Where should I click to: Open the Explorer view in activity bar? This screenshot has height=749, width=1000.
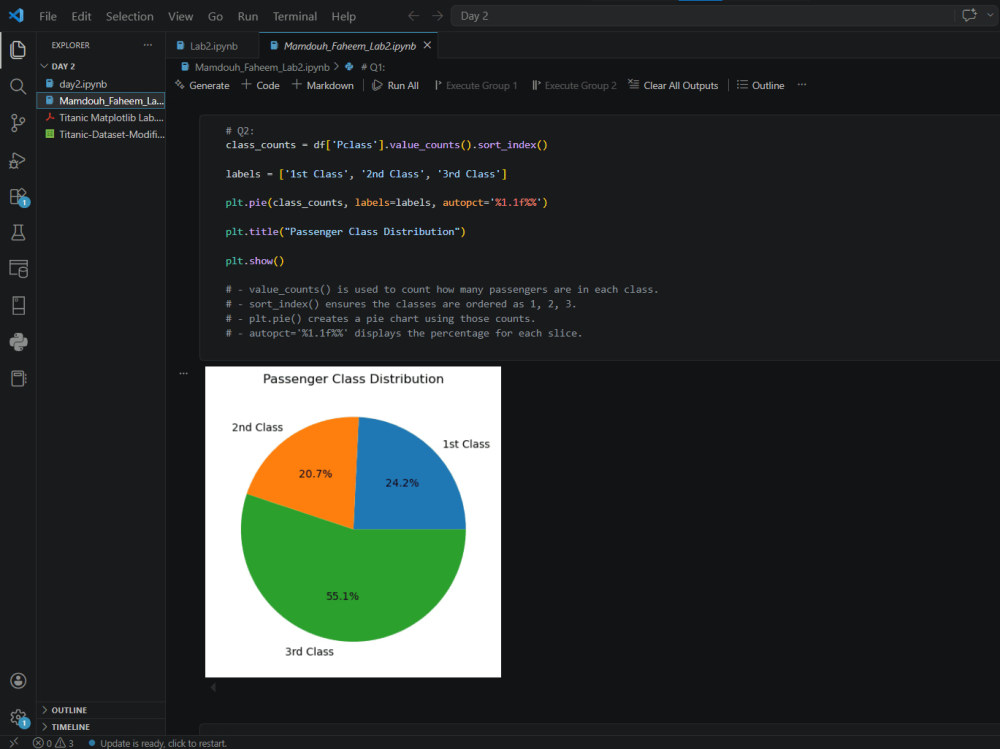(x=18, y=50)
